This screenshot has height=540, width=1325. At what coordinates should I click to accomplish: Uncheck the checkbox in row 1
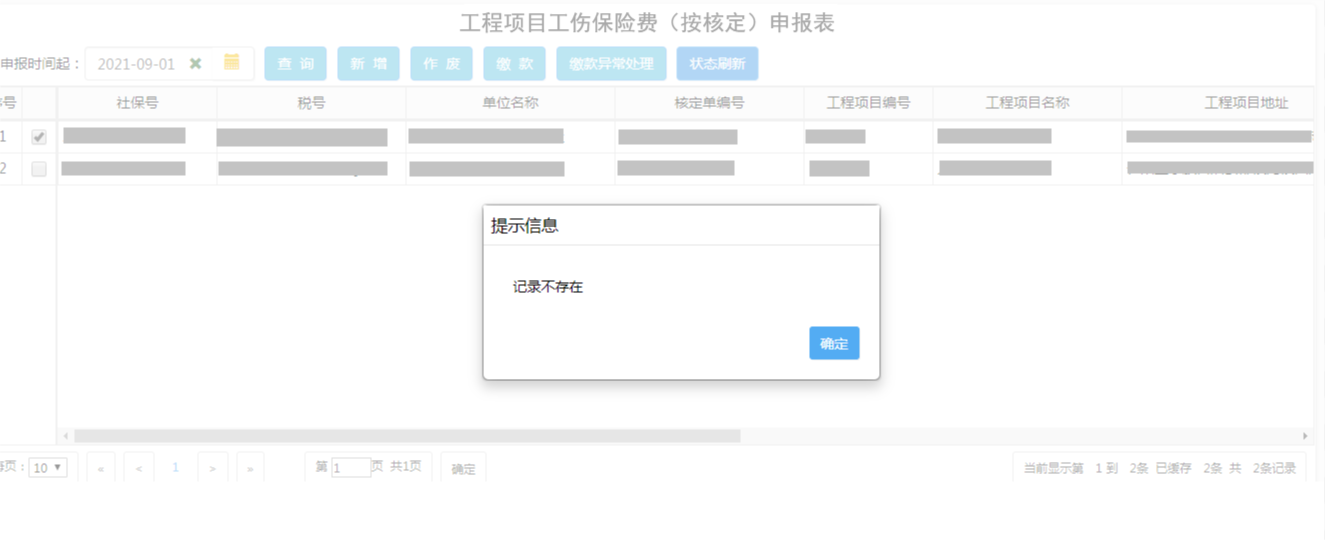pos(39,137)
